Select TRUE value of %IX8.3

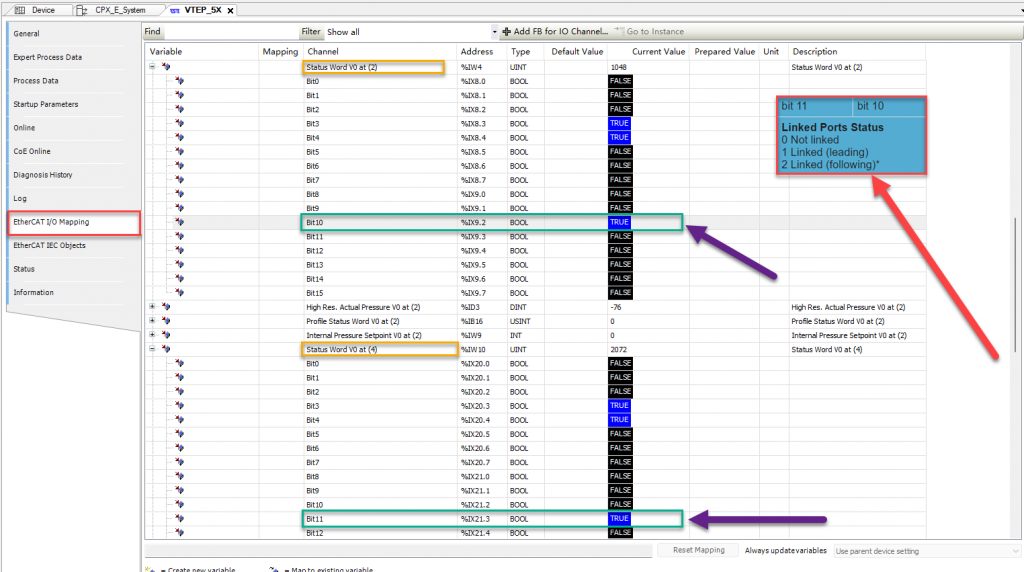pos(619,123)
